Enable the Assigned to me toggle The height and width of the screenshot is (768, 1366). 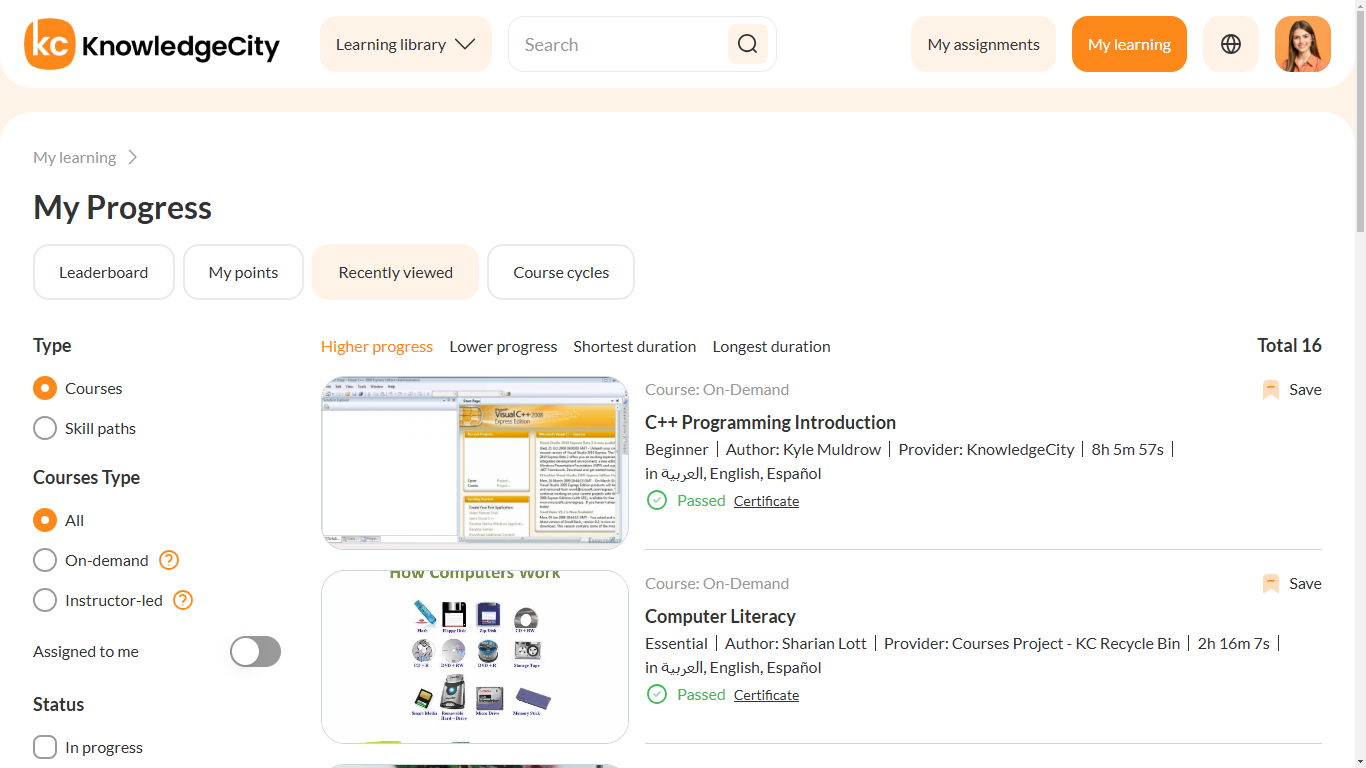tap(255, 651)
